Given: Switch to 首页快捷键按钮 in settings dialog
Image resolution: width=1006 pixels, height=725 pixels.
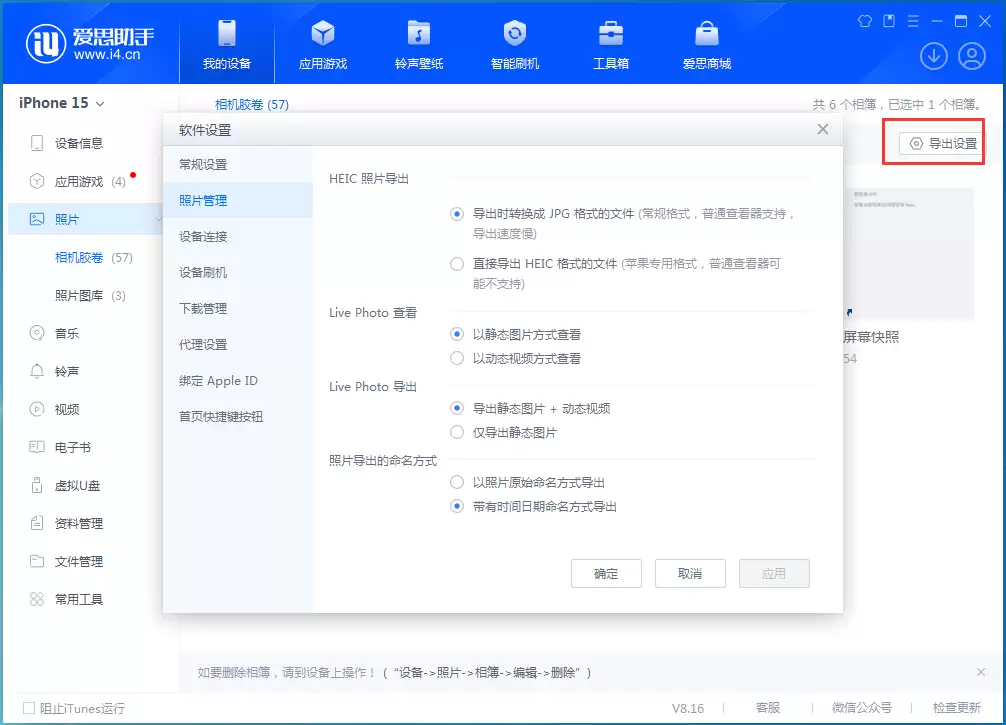Looking at the screenshot, I should click(x=238, y=416).
